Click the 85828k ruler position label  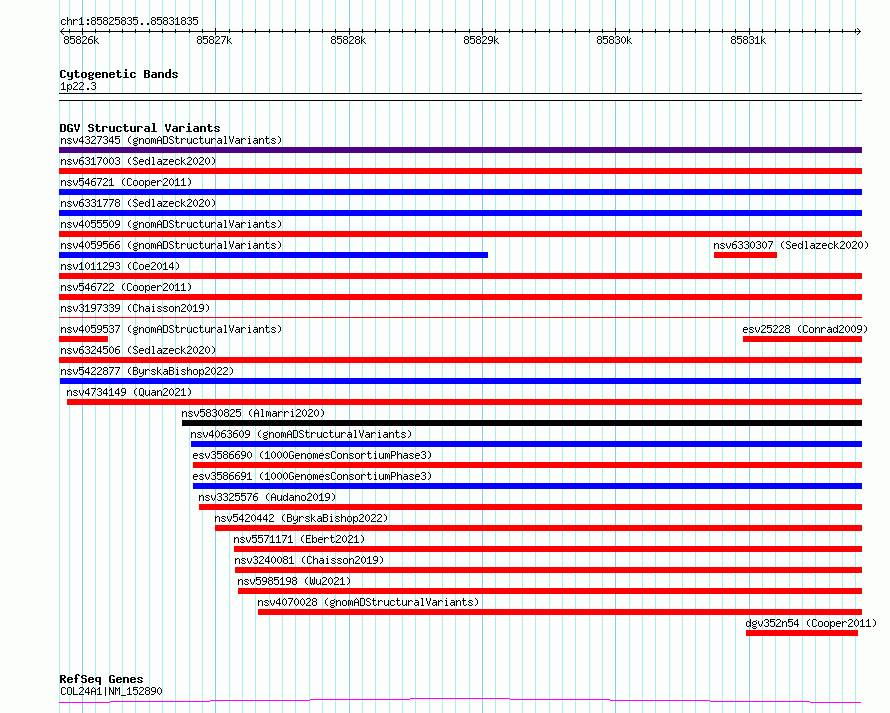[x=348, y=40]
